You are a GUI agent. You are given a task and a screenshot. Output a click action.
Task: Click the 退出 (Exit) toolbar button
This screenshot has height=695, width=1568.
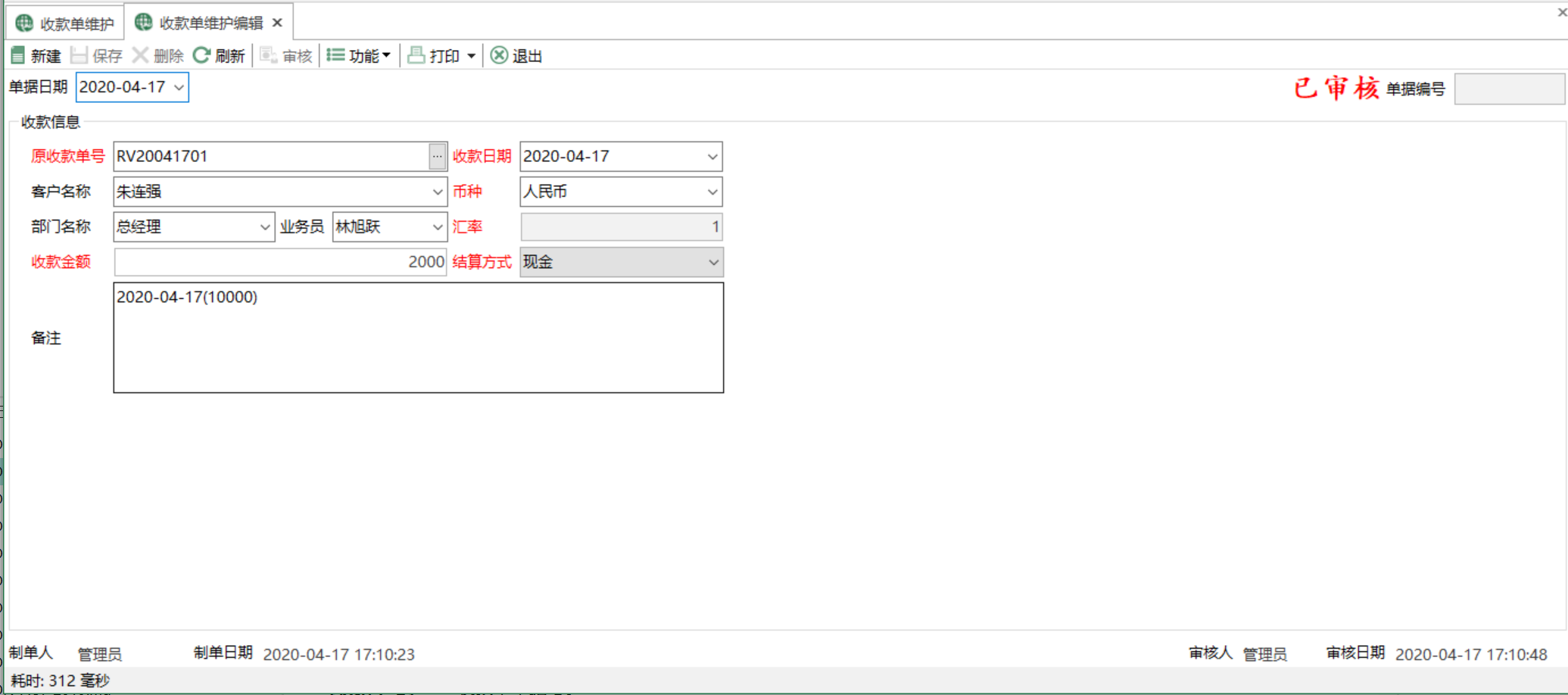click(516, 56)
